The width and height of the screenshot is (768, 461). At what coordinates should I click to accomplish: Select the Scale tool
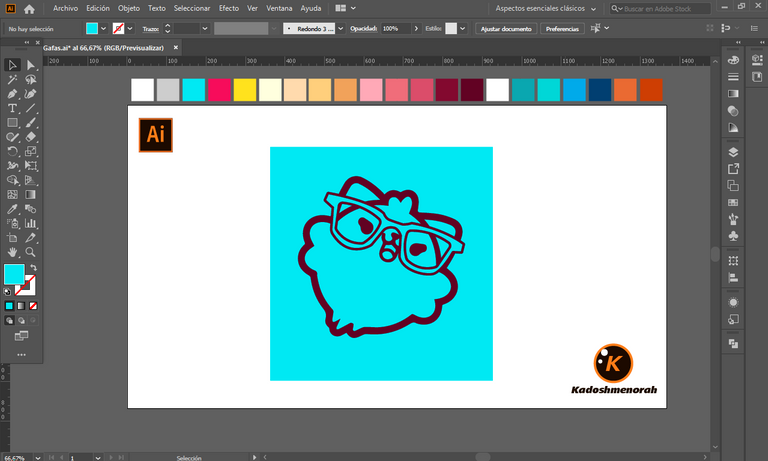coord(30,151)
